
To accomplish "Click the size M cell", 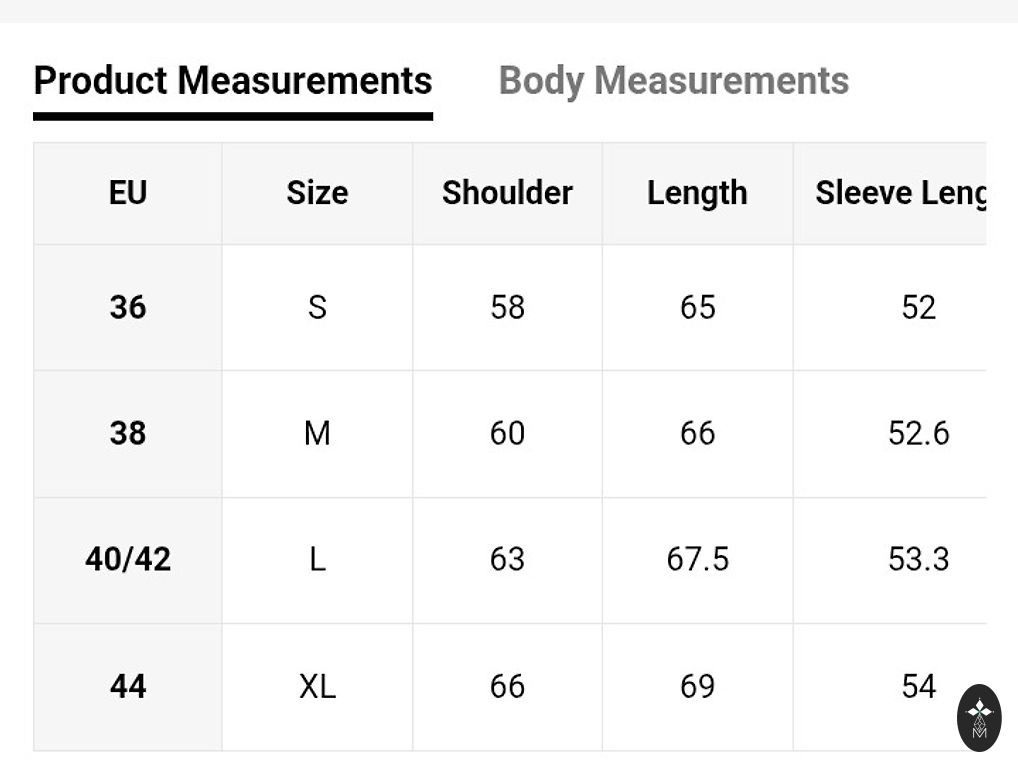I will pos(317,433).
